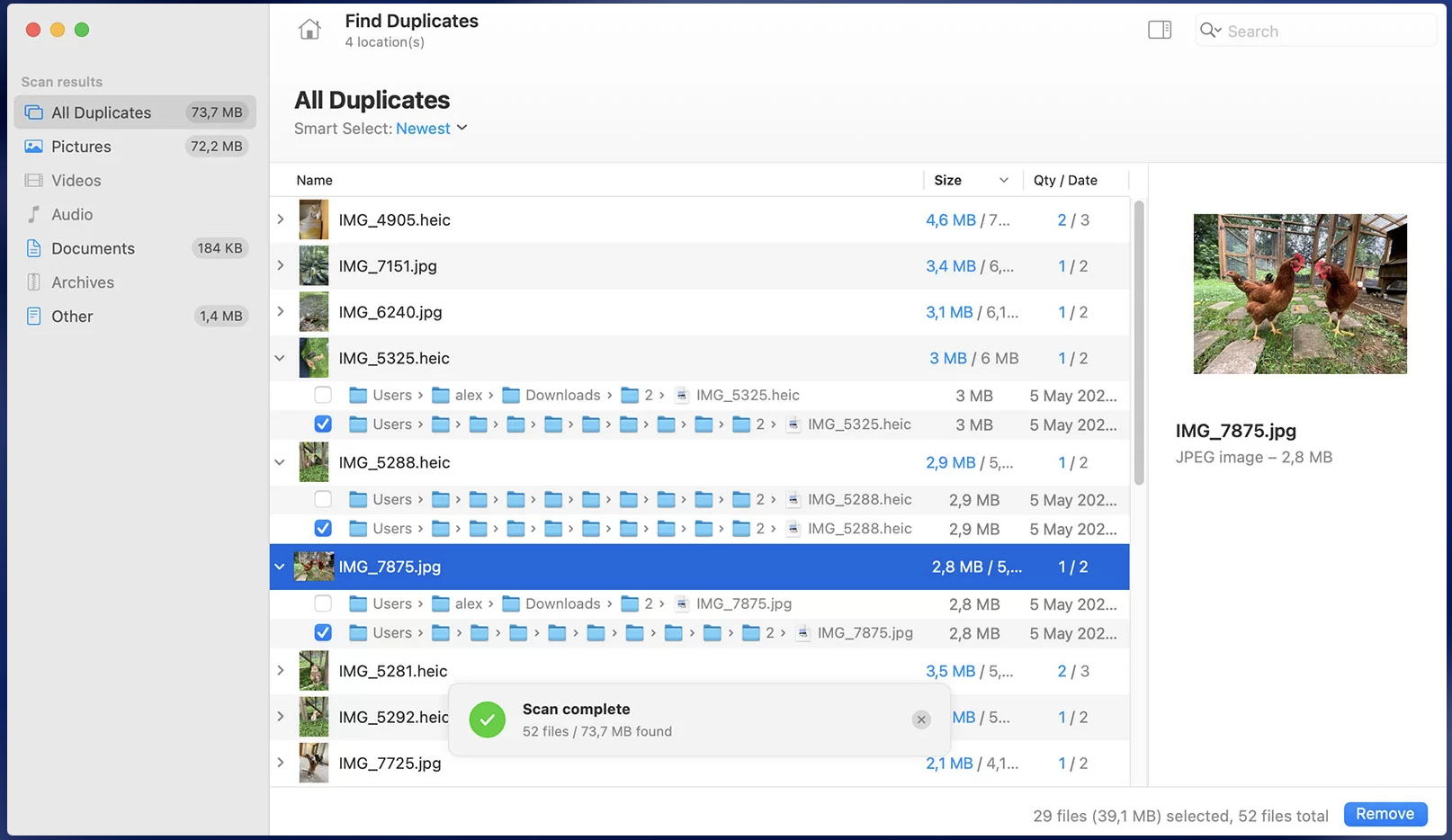Viewport: 1452px width, 840px height.
Task: Uncheck the selected IMG_7875.jpg duplicate
Action: 323,632
